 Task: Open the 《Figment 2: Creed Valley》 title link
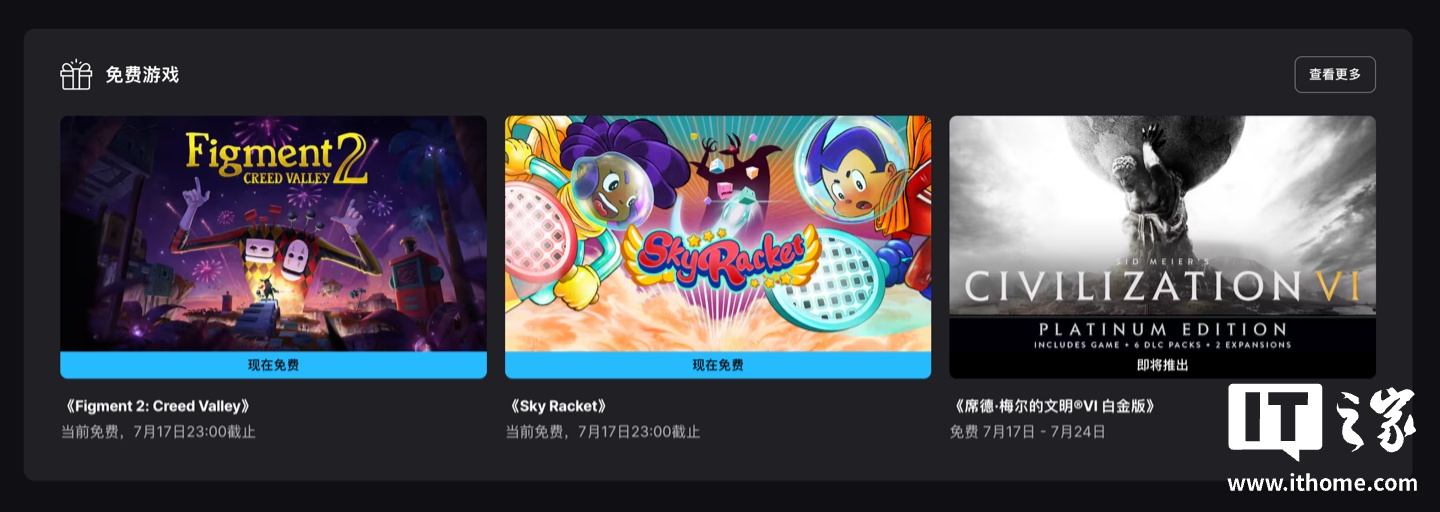[154, 407]
